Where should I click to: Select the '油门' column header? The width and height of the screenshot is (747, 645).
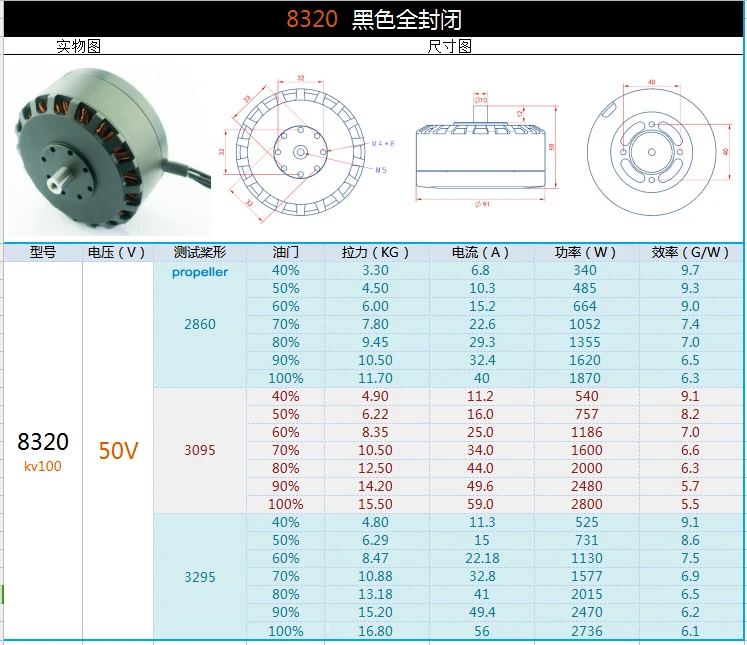285,252
